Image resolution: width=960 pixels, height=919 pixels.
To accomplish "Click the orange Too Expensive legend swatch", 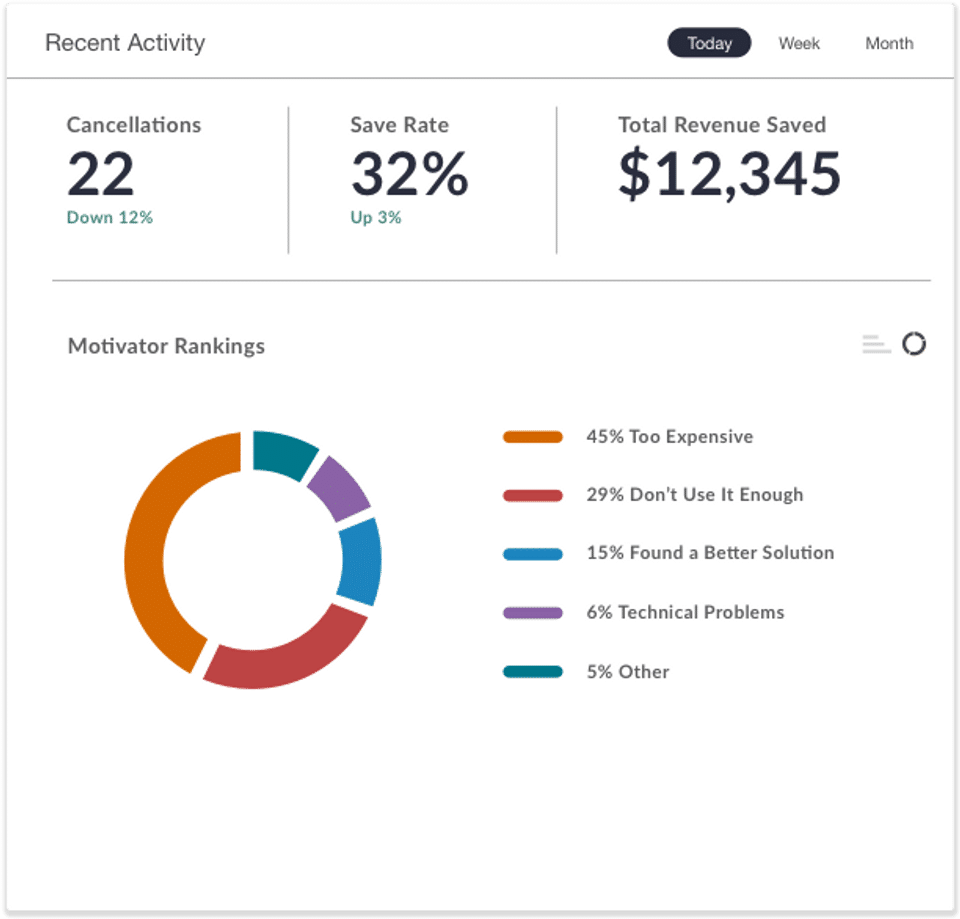I will [x=533, y=437].
